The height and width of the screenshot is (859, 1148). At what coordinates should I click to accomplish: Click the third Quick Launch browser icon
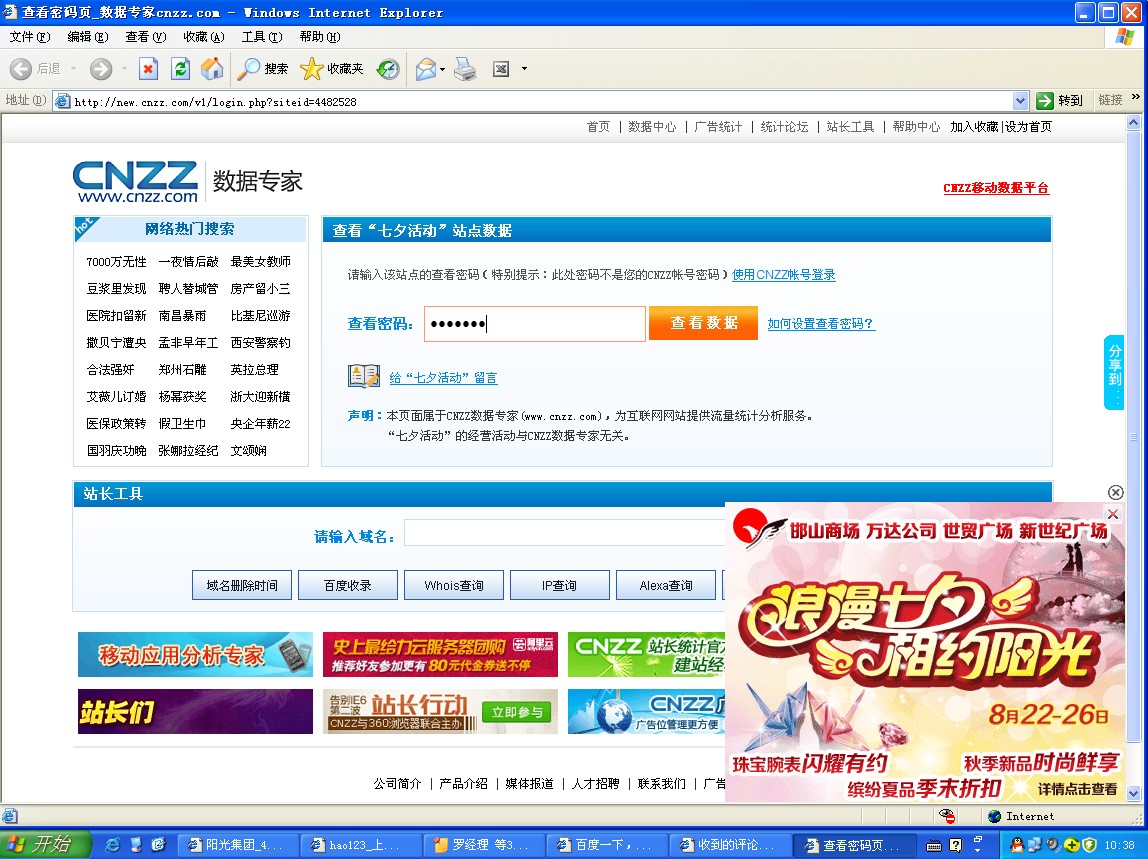pyautogui.click(x=158, y=844)
